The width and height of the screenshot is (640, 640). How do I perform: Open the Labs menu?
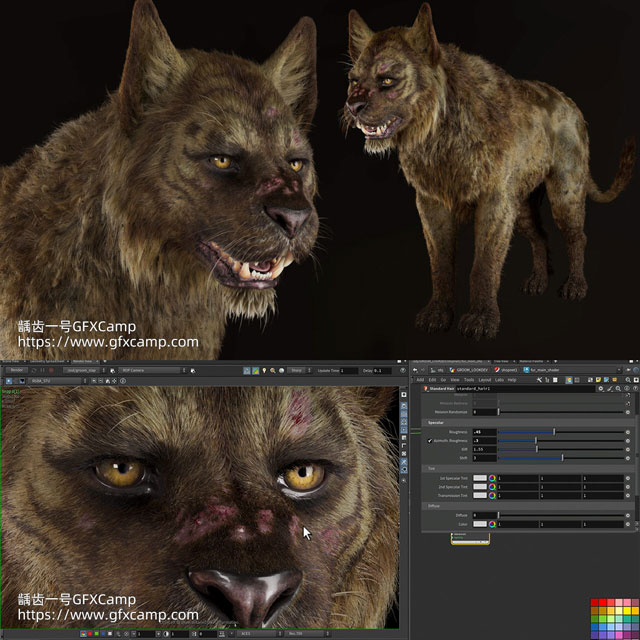(499, 380)
